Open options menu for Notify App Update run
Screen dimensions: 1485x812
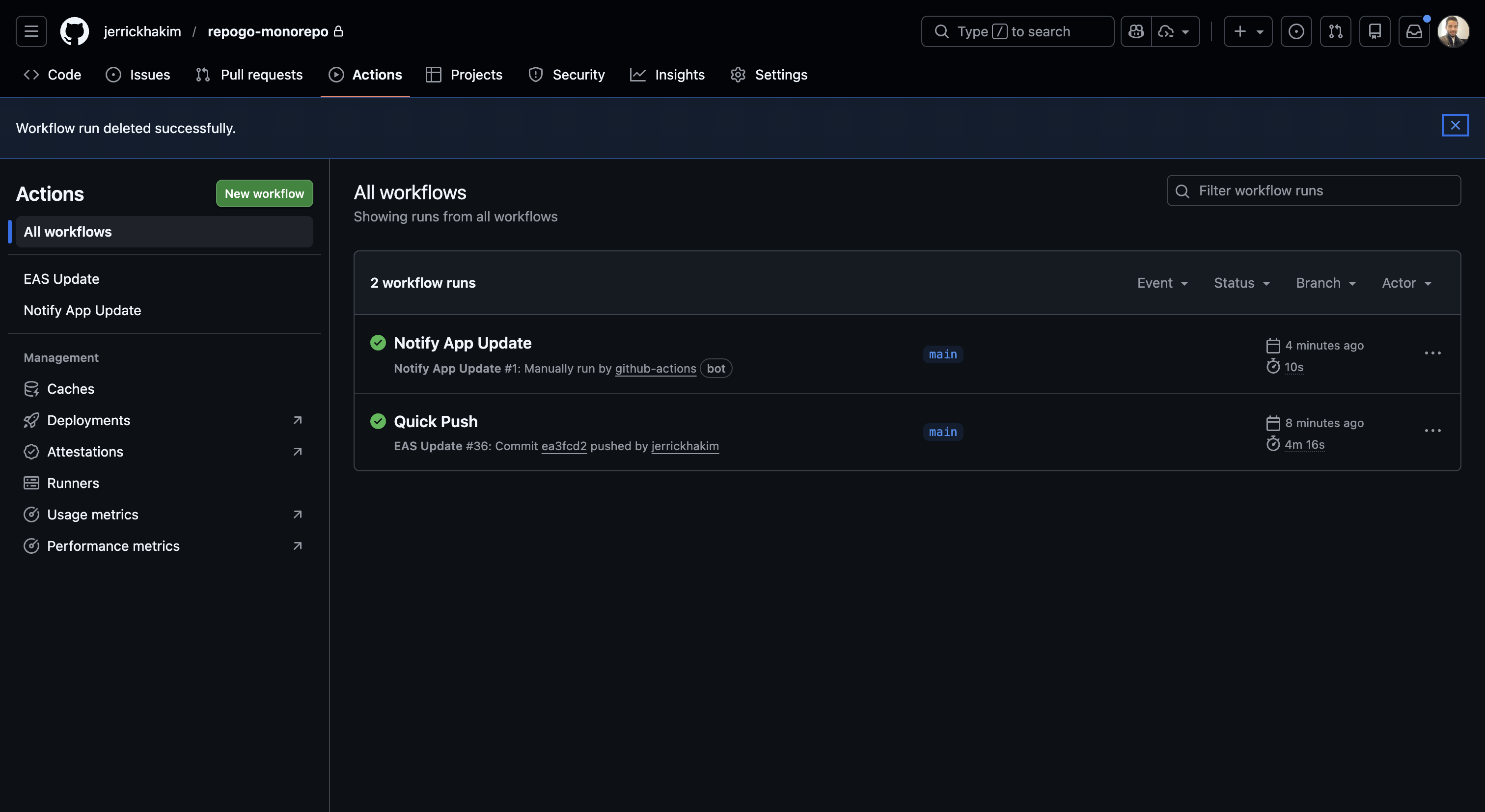tap(1432, 353)
